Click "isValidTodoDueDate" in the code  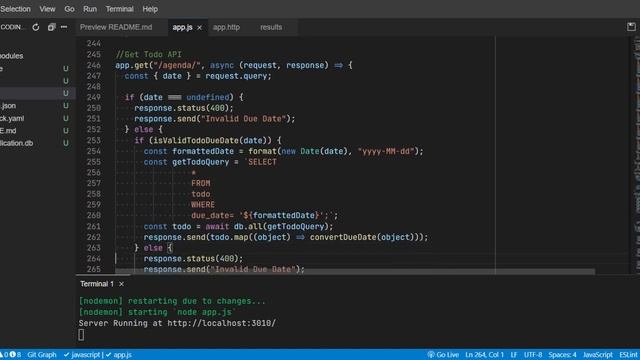pyautogui.click(x=196, y=140)
